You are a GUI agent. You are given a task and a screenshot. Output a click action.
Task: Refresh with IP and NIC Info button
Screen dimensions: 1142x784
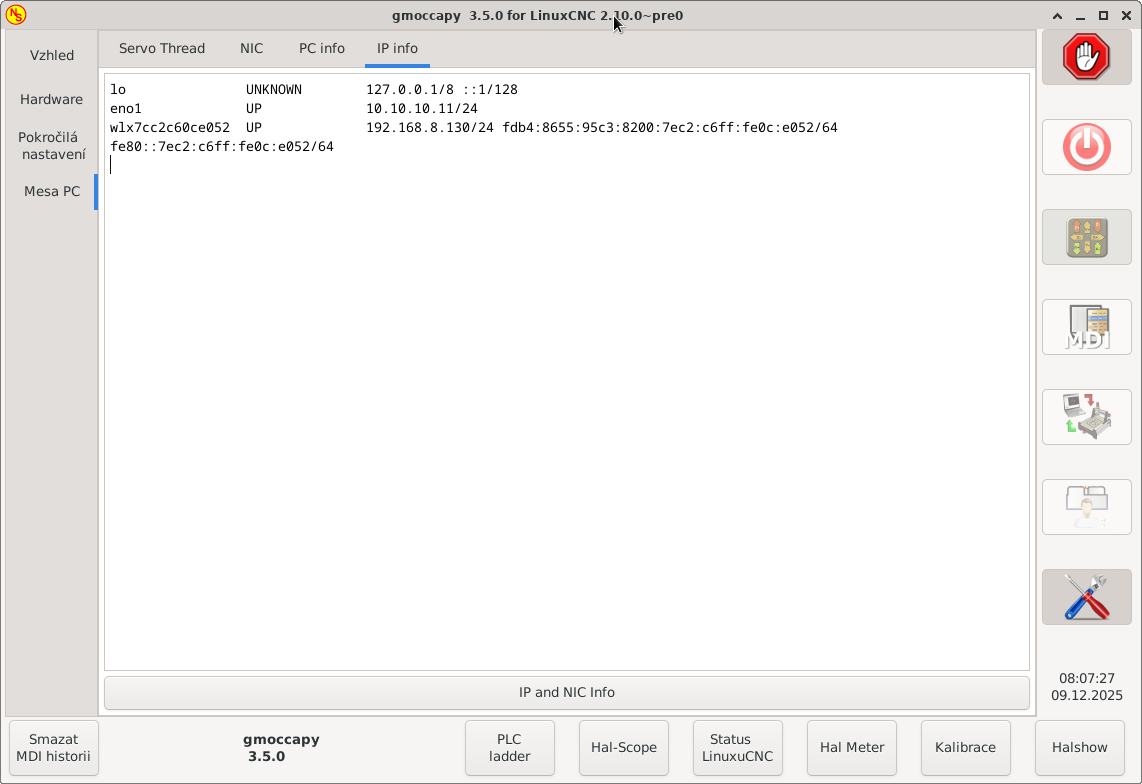click(x=566, y=692)
